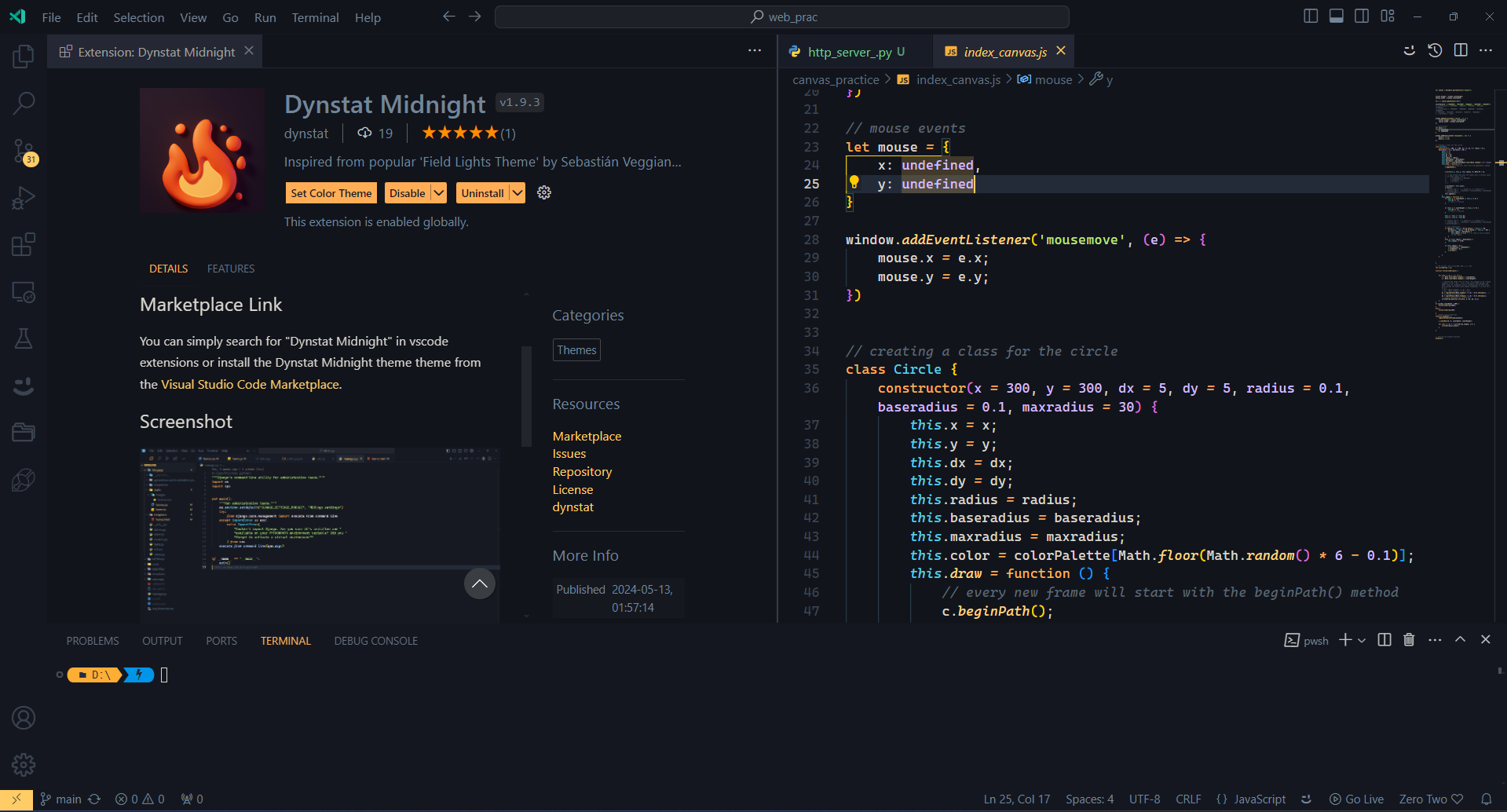1507x812 pixels.
Task: Click the extension settings gear icon
Action: coord(544,192)
